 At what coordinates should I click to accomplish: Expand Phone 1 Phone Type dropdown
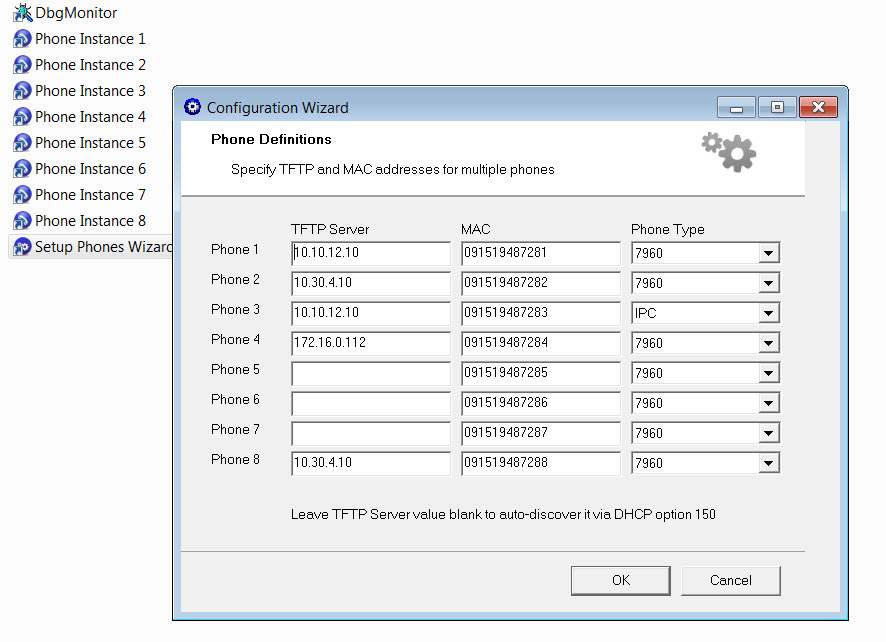click(x=768, y=254)
